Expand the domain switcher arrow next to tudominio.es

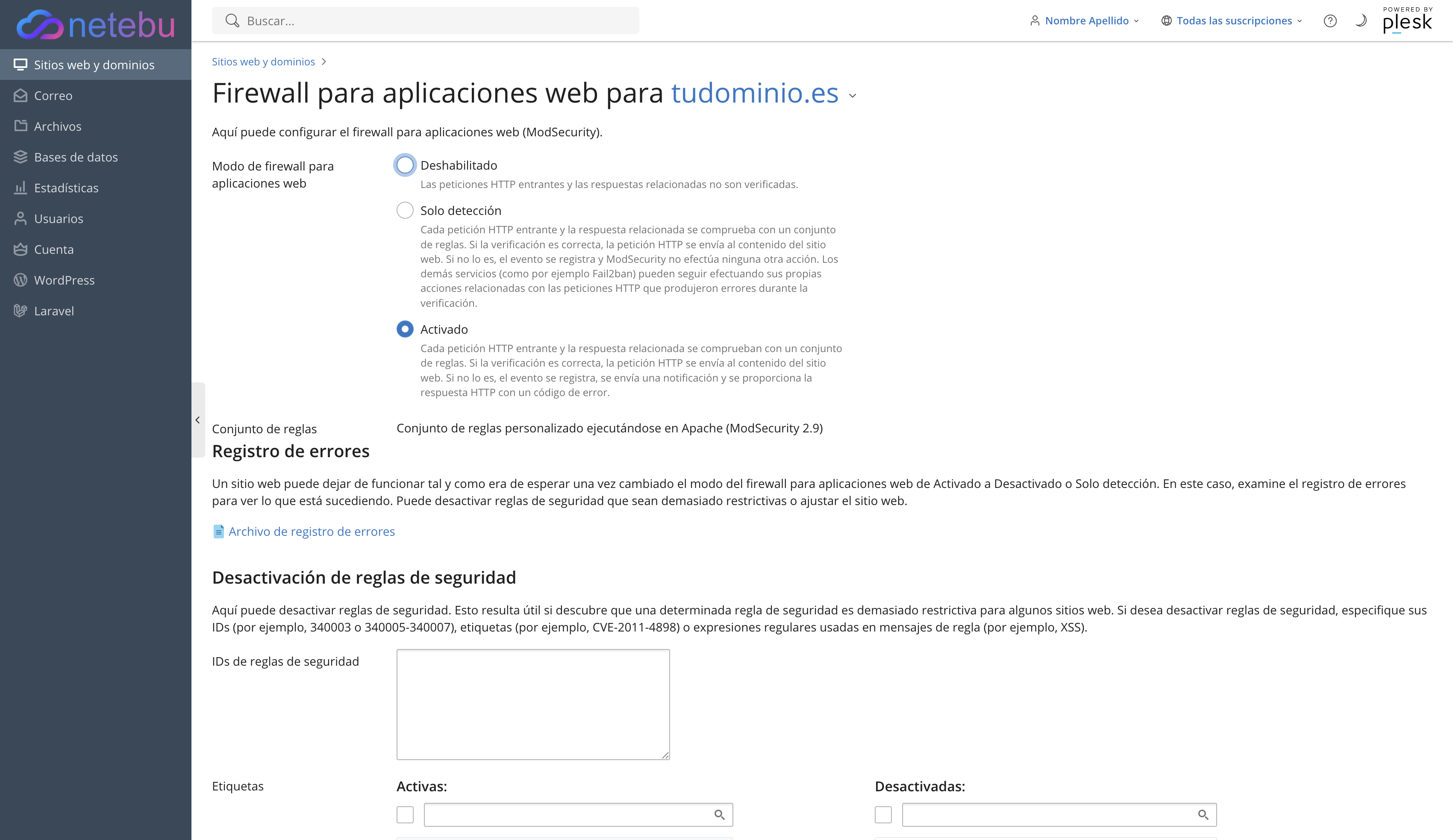pos(852,96)
